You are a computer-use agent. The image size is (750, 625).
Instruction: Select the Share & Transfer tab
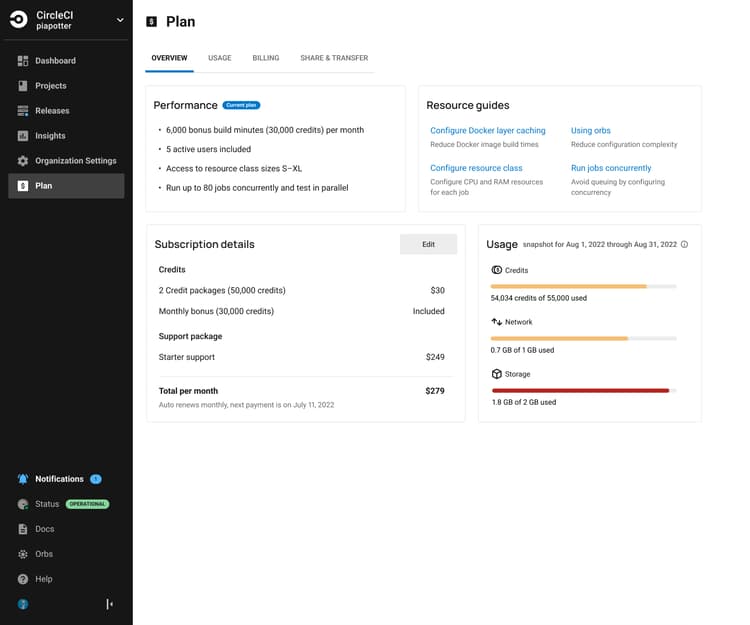click(334, 58)
